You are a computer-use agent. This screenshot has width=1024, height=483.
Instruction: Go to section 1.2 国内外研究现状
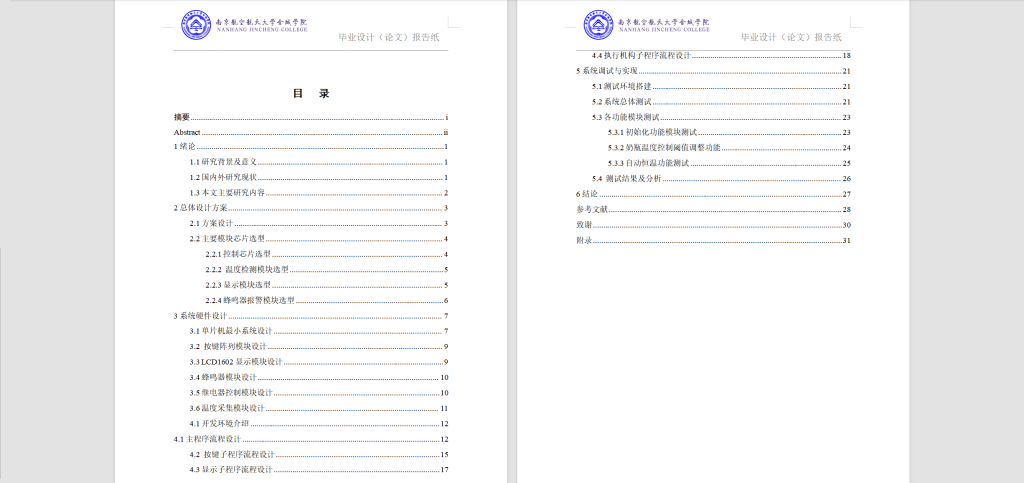click(319, 178)
